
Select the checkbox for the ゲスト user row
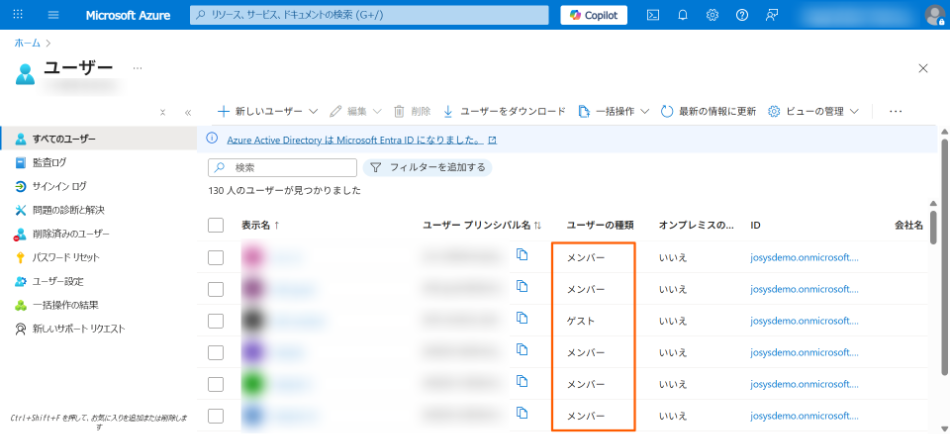216,321
